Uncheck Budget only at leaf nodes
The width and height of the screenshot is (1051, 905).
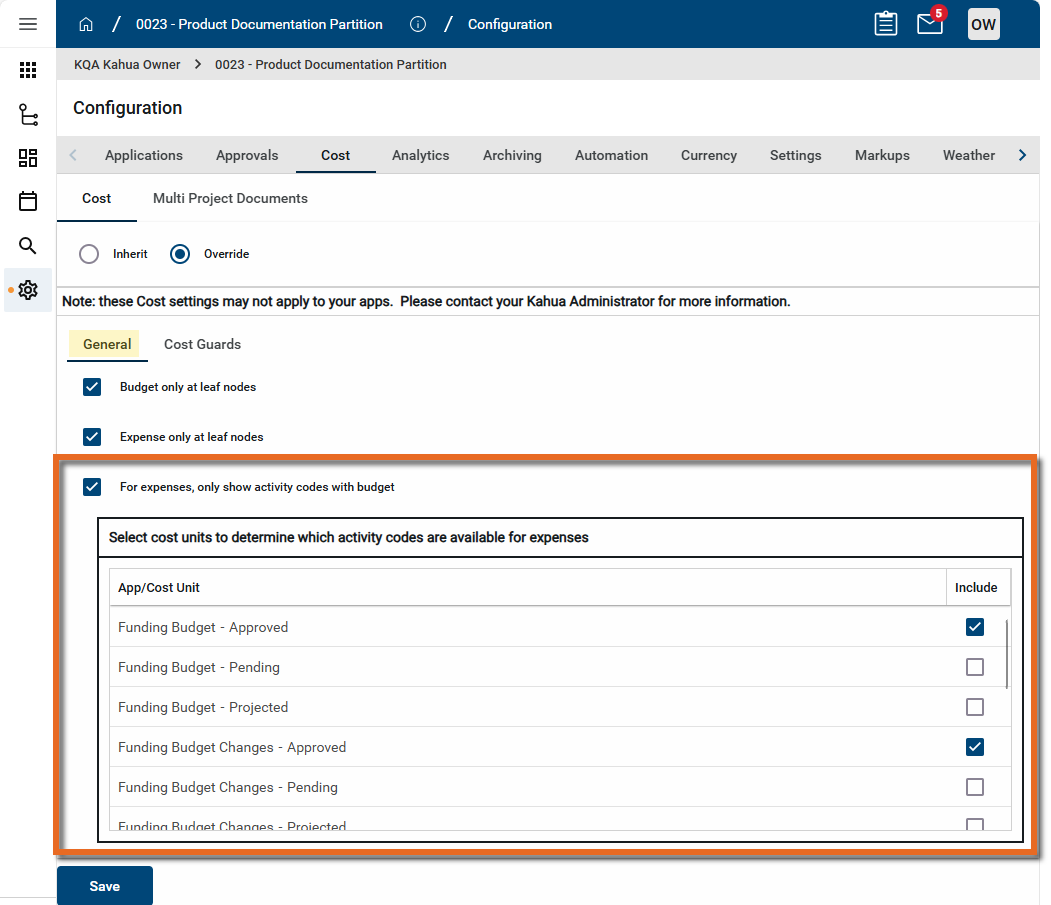[92, 387]
